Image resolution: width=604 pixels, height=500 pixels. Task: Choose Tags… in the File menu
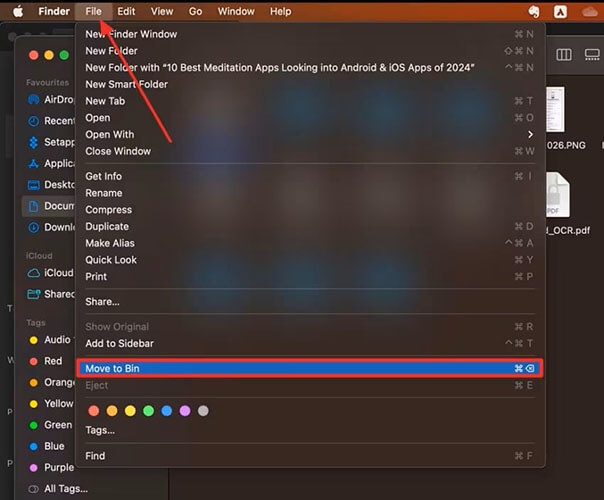tap(310, 430)
